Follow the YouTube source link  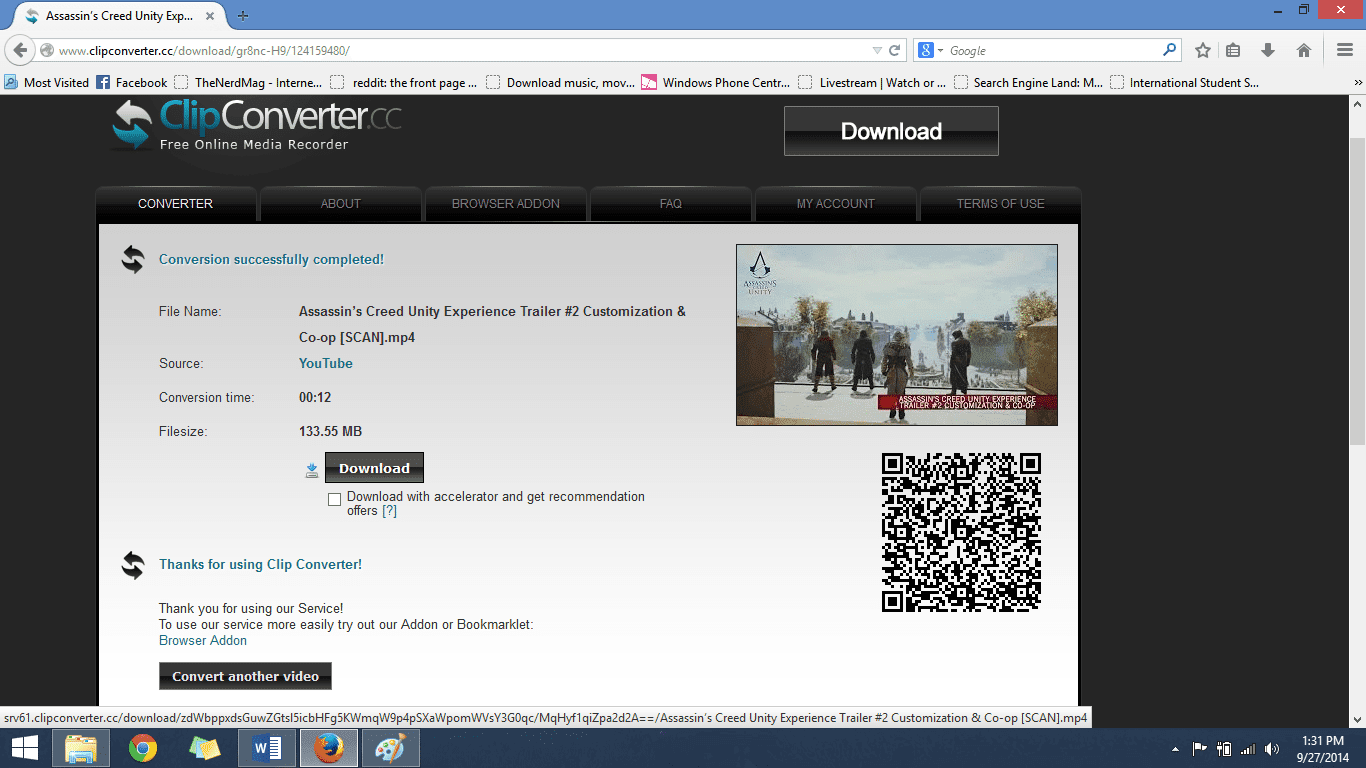tap(326, 363)
